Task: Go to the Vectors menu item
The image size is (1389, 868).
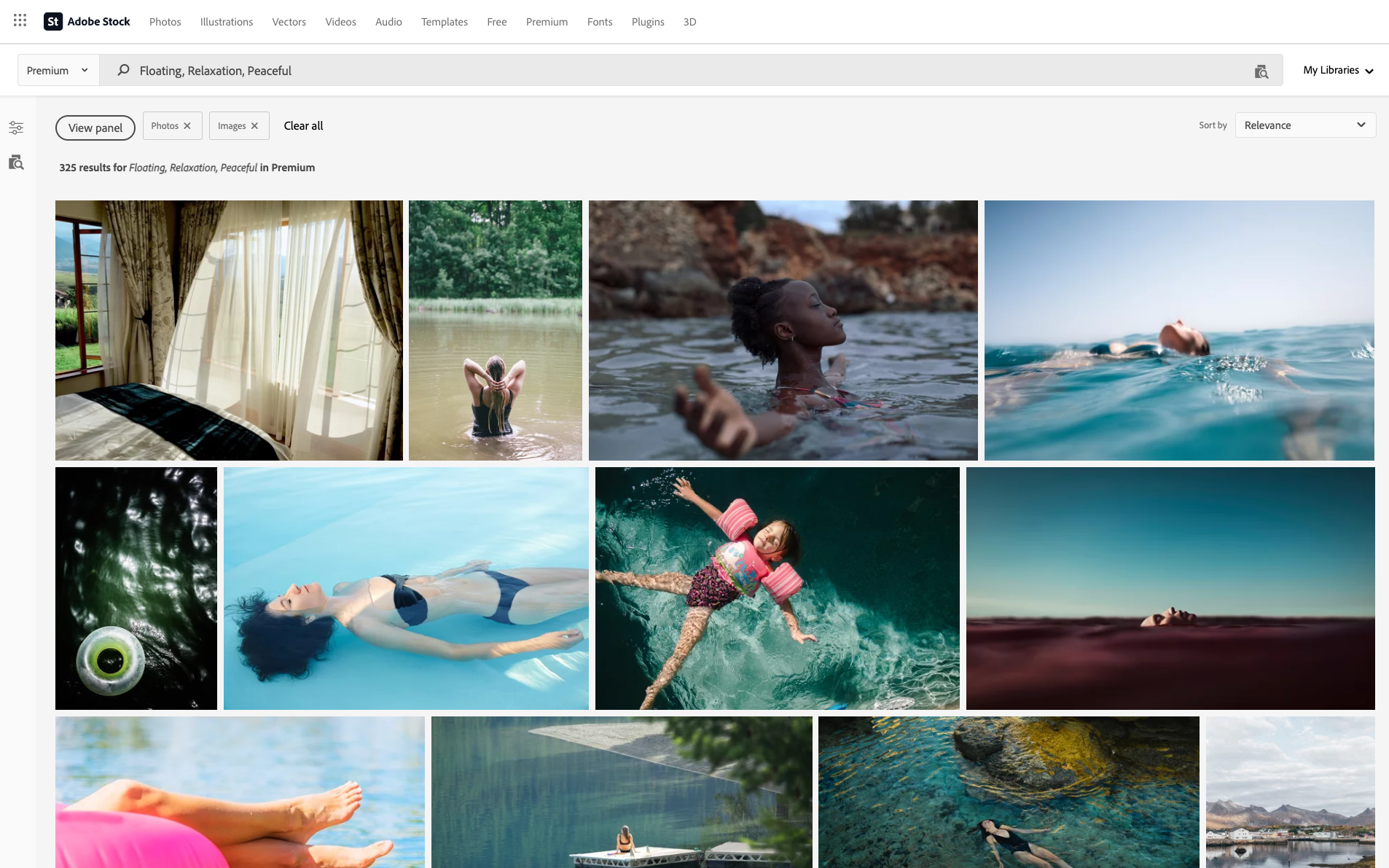Action: pyautogui.click(x=289, y=22)
